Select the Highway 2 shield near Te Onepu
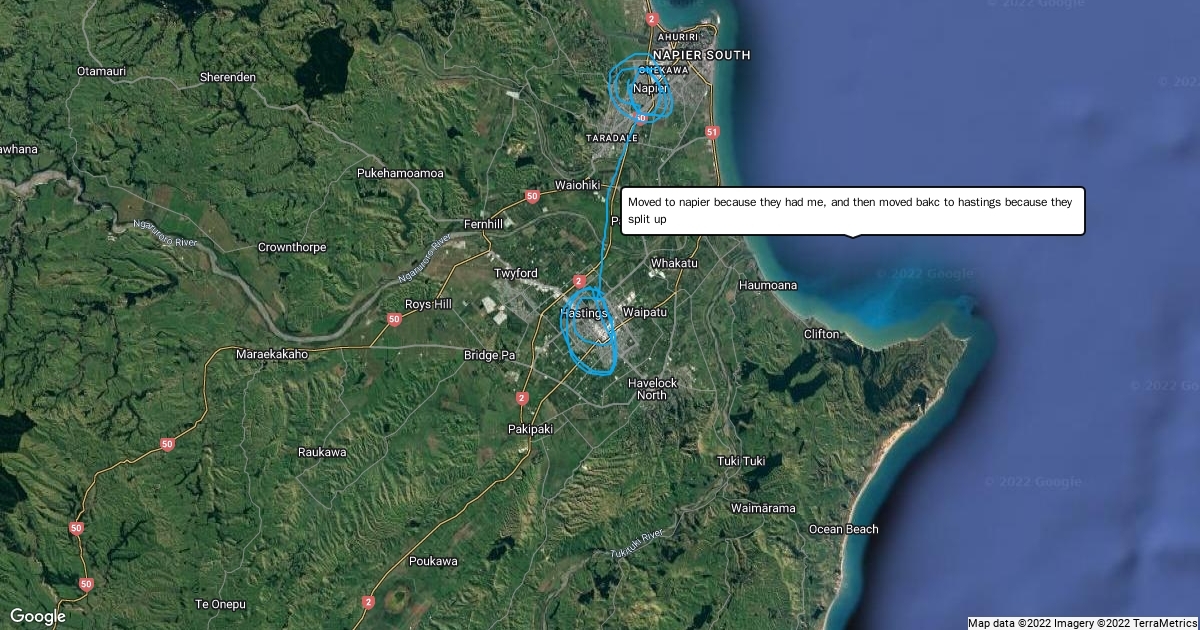Image resolution: width=1200 pixels, height=630 pixels. point(368,602)
